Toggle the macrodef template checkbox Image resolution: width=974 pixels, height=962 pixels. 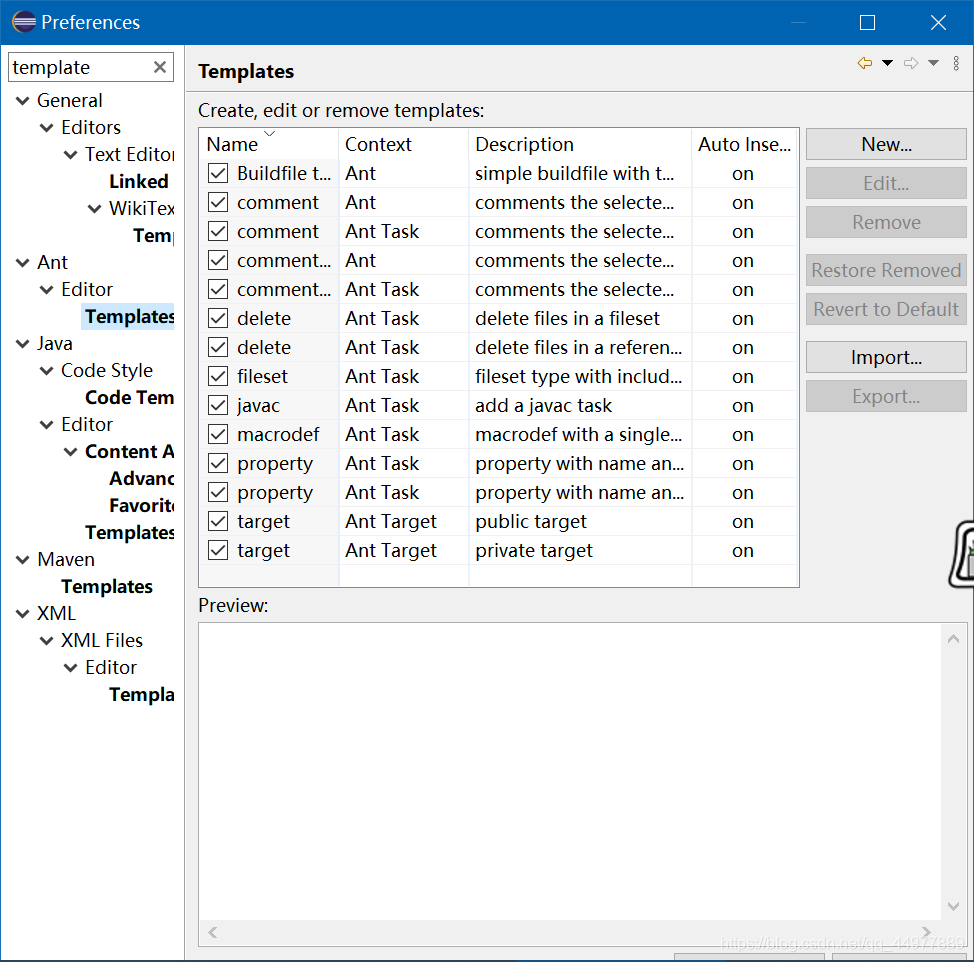[x=218, y=434]
